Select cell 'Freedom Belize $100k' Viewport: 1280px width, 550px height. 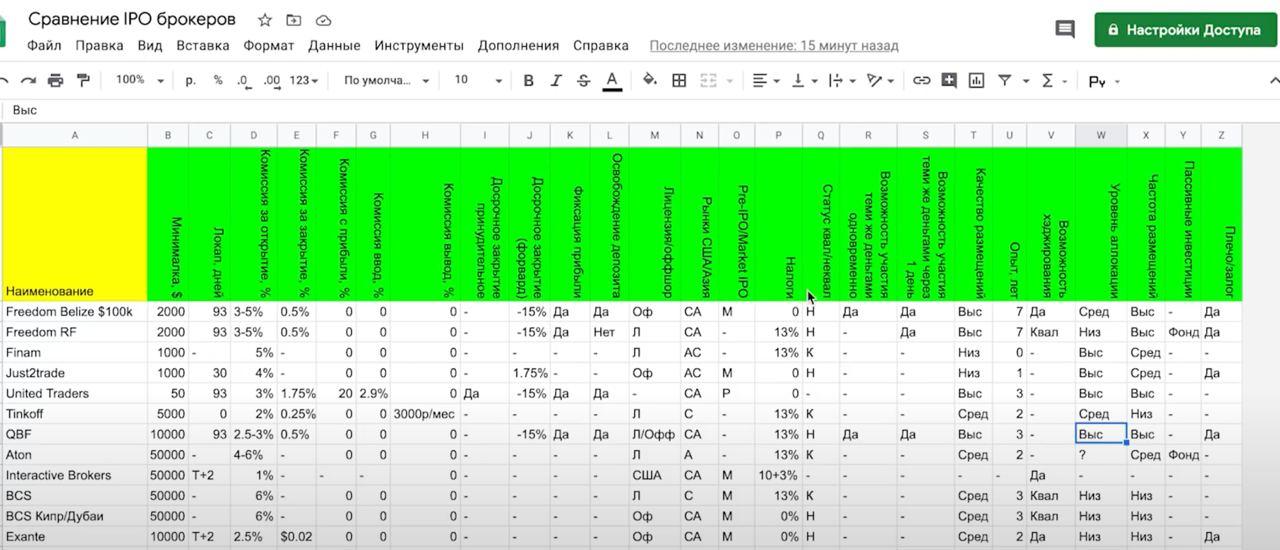(x=74, y=311)
